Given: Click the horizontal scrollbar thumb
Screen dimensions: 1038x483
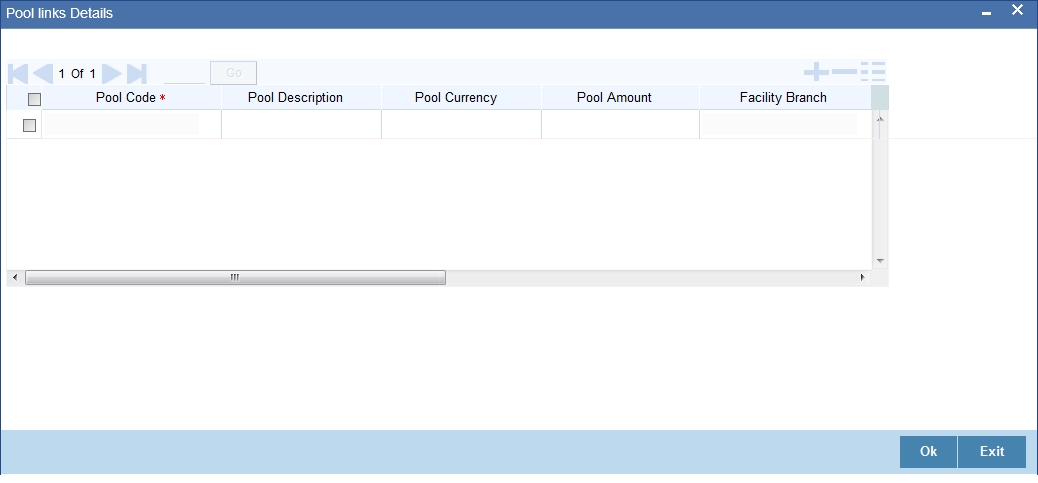Looking at the screenshot, I should tap(235, 277).
